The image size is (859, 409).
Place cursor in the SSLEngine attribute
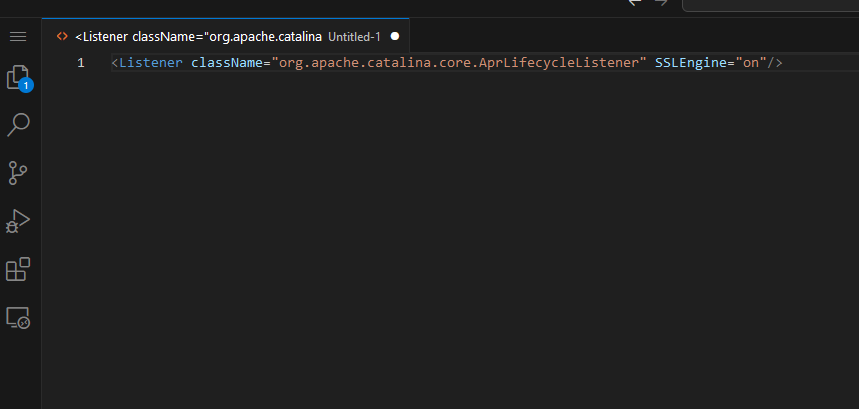(691, 63)
